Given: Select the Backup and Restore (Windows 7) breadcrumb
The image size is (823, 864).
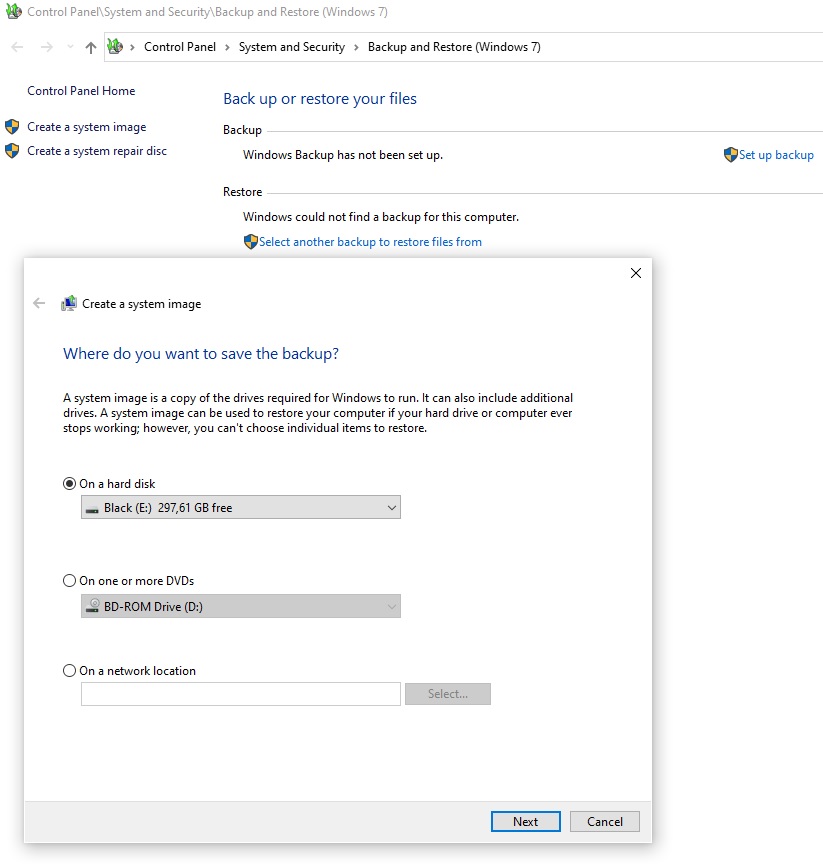Looking at the screenshot, I should pyautogui.click(x=454, y=47).
